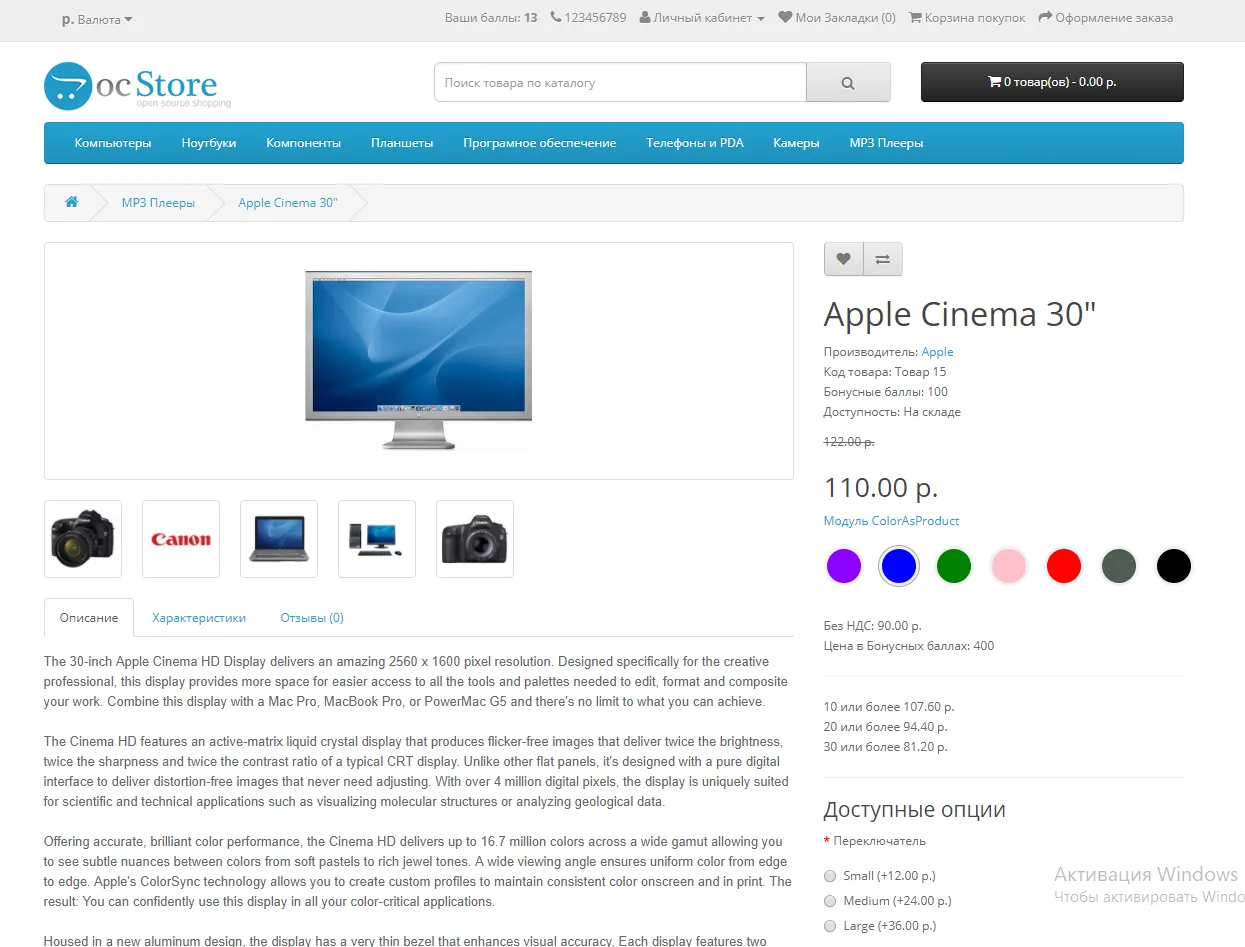The height and width of the screenshot is (947, 1245).
Task: Switch to the Характеристики tab
Action: 199,618
